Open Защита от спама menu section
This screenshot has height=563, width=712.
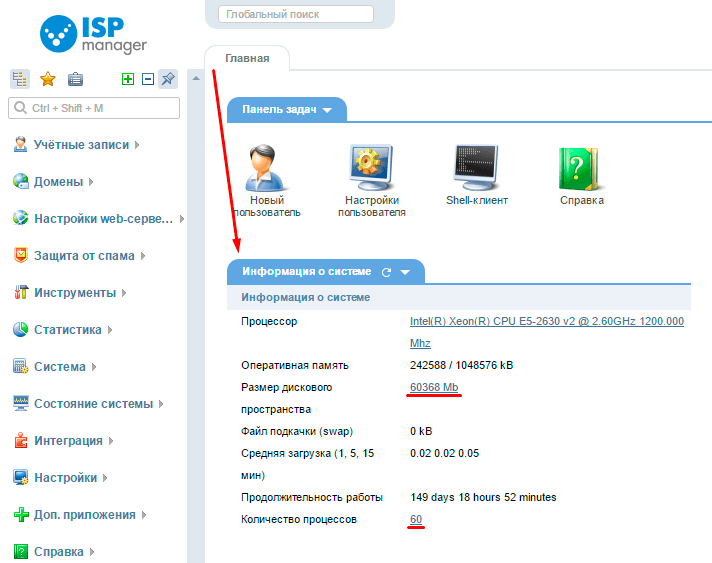pyautogui.click(x=84, y=256)
